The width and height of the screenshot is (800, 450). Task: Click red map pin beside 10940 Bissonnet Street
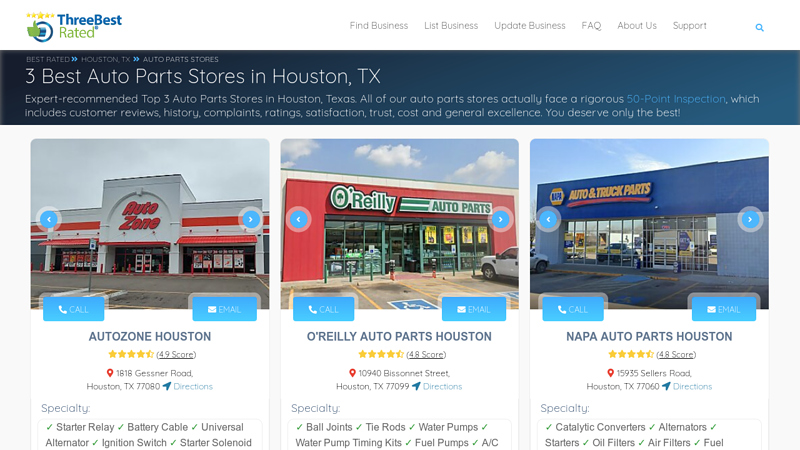click(x=352, y=373)
